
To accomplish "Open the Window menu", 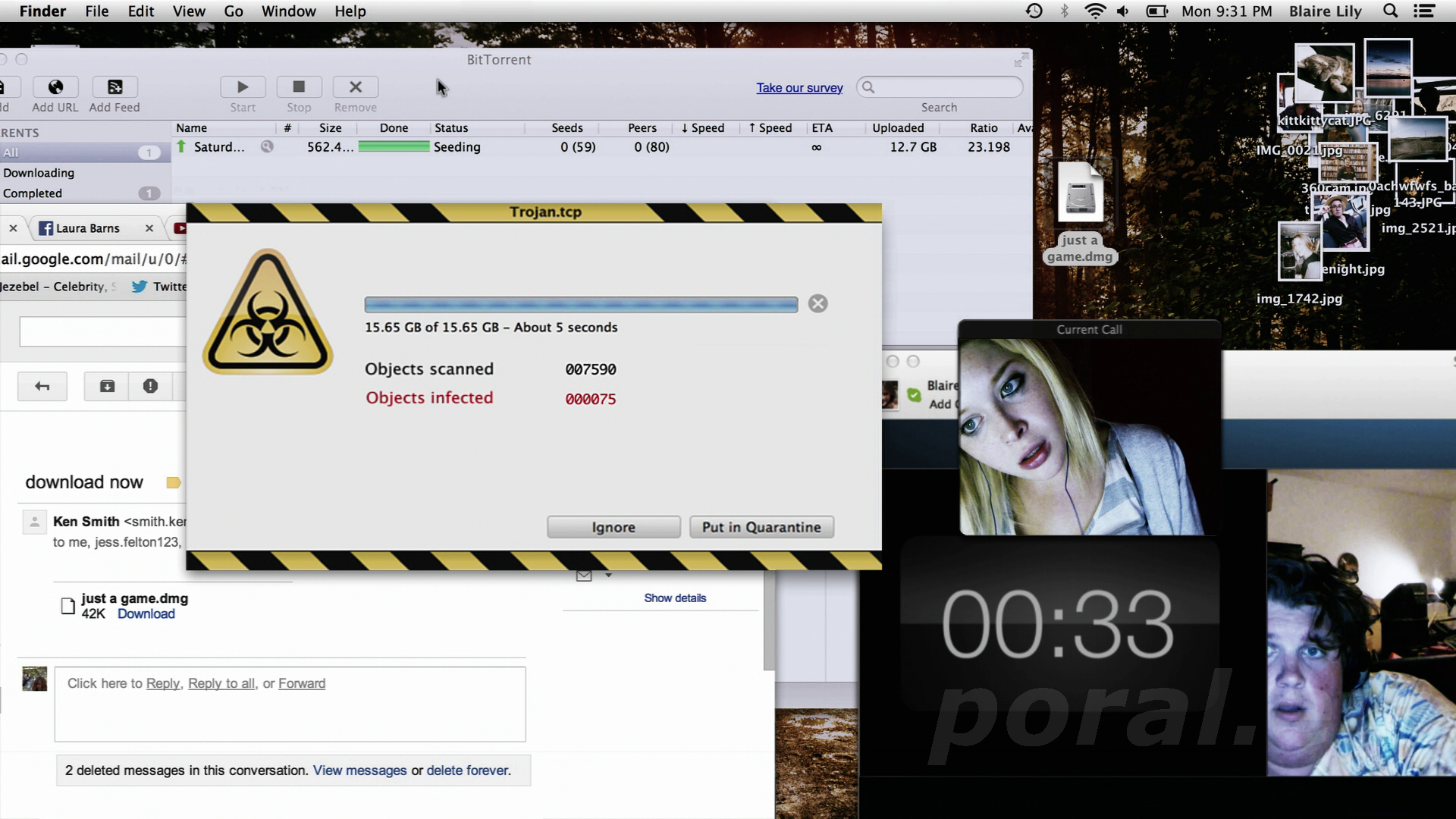I will click(x=289, y=11).
